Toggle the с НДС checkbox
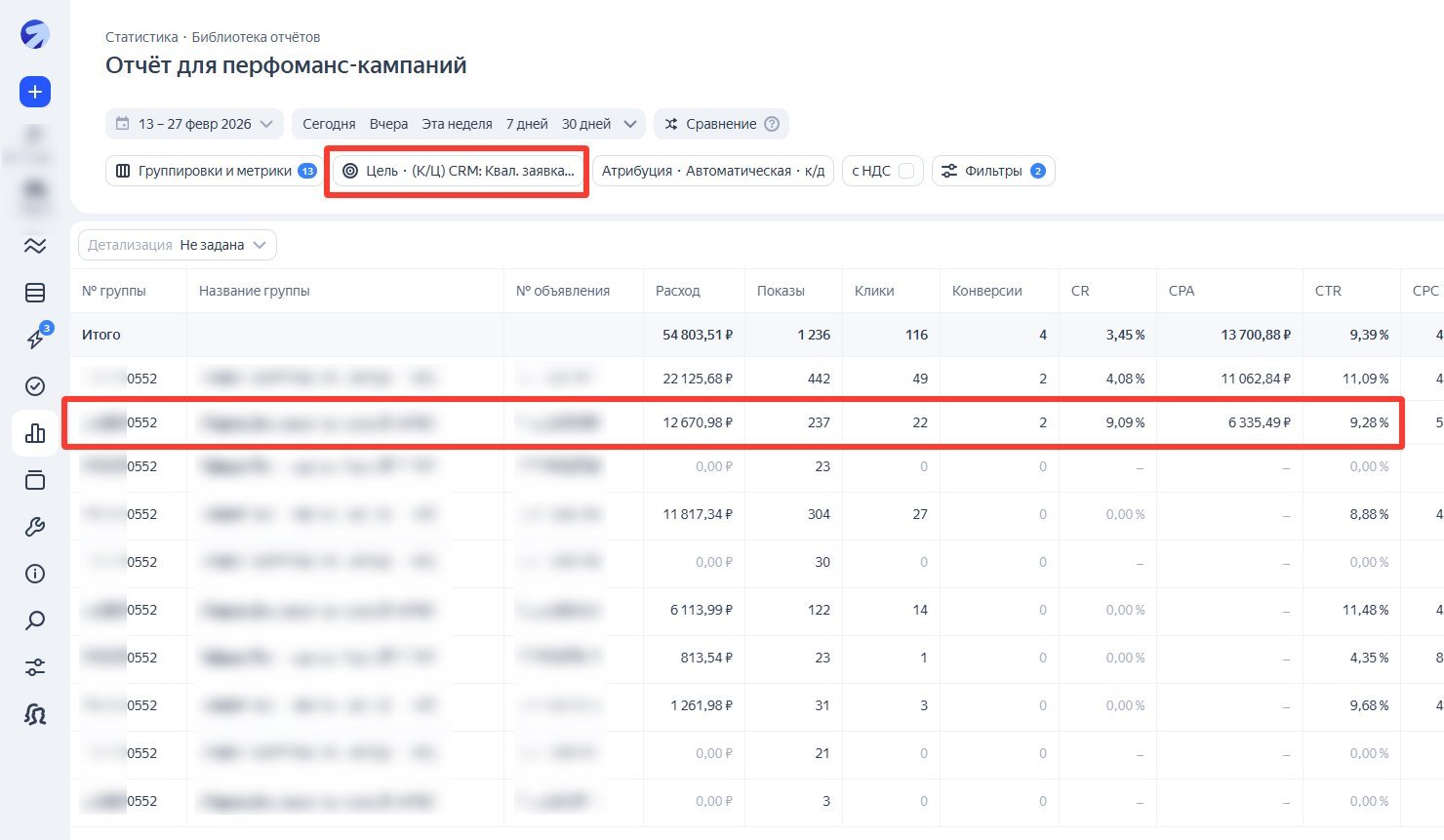Viewport: 1444px width, 840px height. click(x=906, y=171)
